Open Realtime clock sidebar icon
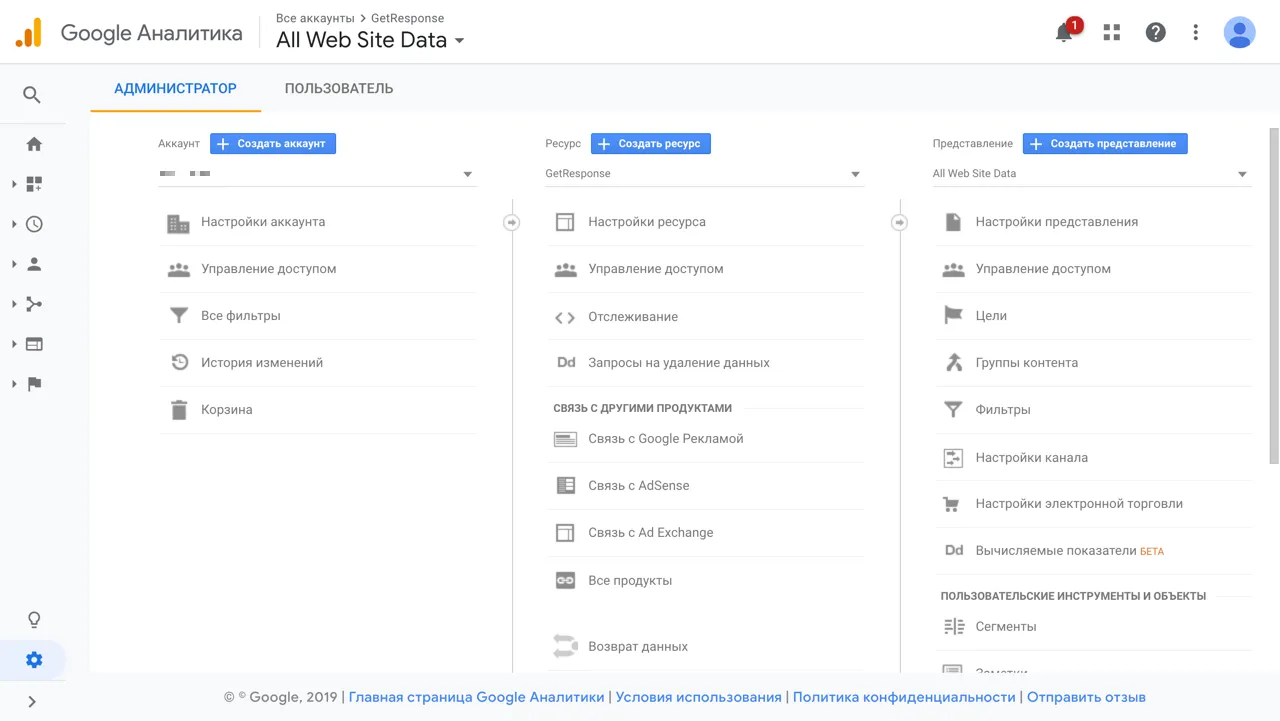This screenshot has height=721, width=1280. pyautogui.click(x=34, y=224)
